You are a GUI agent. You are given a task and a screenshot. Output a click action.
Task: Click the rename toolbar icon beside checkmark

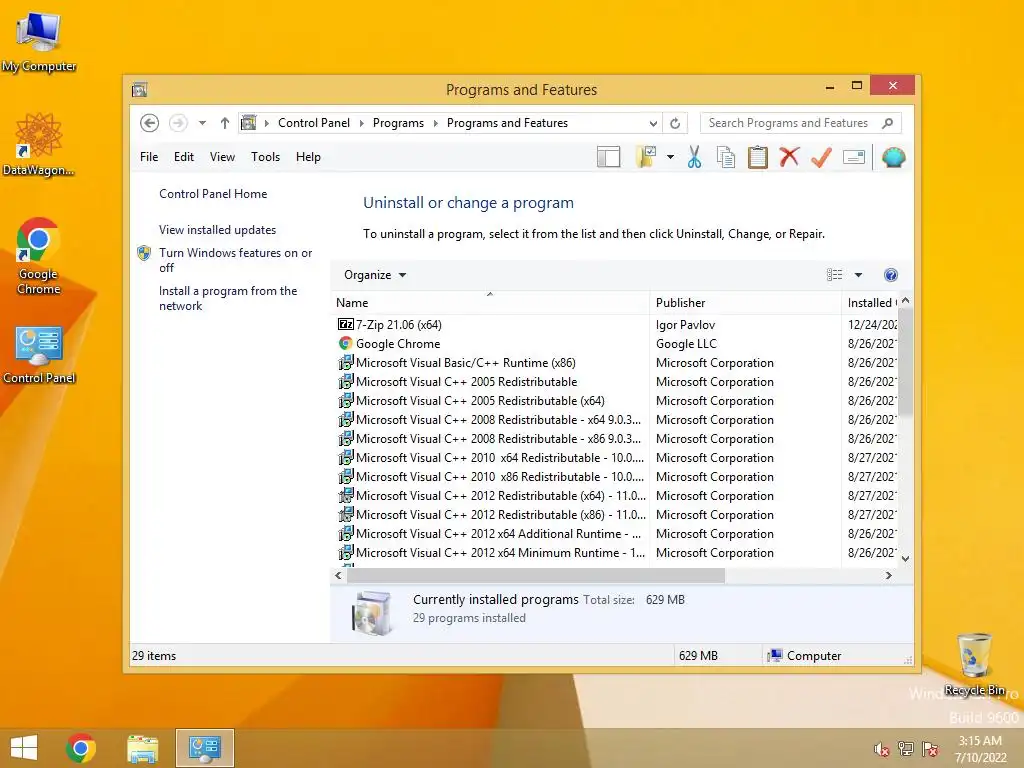(x=854, y=157)
